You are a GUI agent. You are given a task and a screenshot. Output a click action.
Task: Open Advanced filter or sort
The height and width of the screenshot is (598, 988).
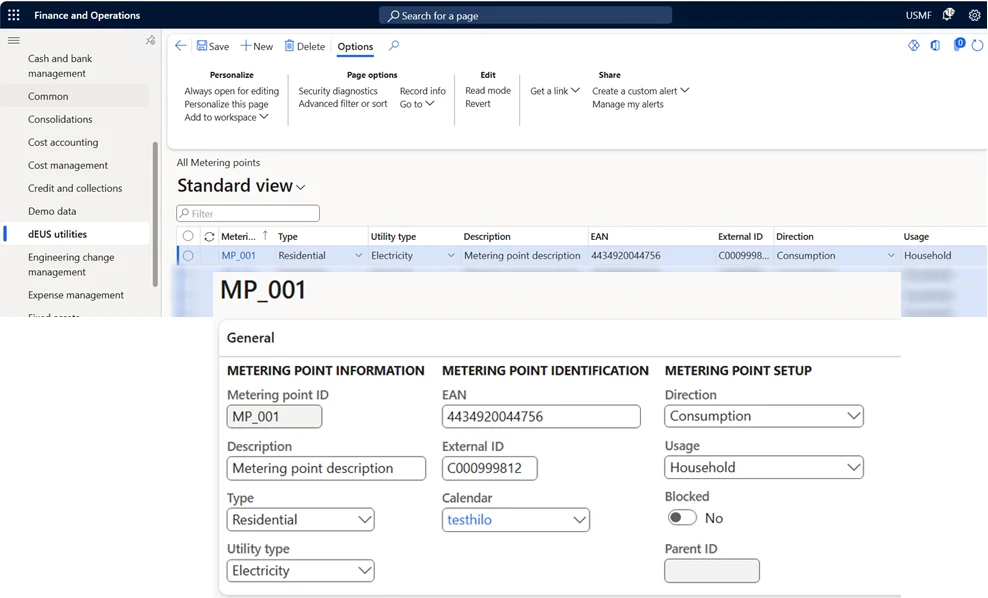pos(343,104)
